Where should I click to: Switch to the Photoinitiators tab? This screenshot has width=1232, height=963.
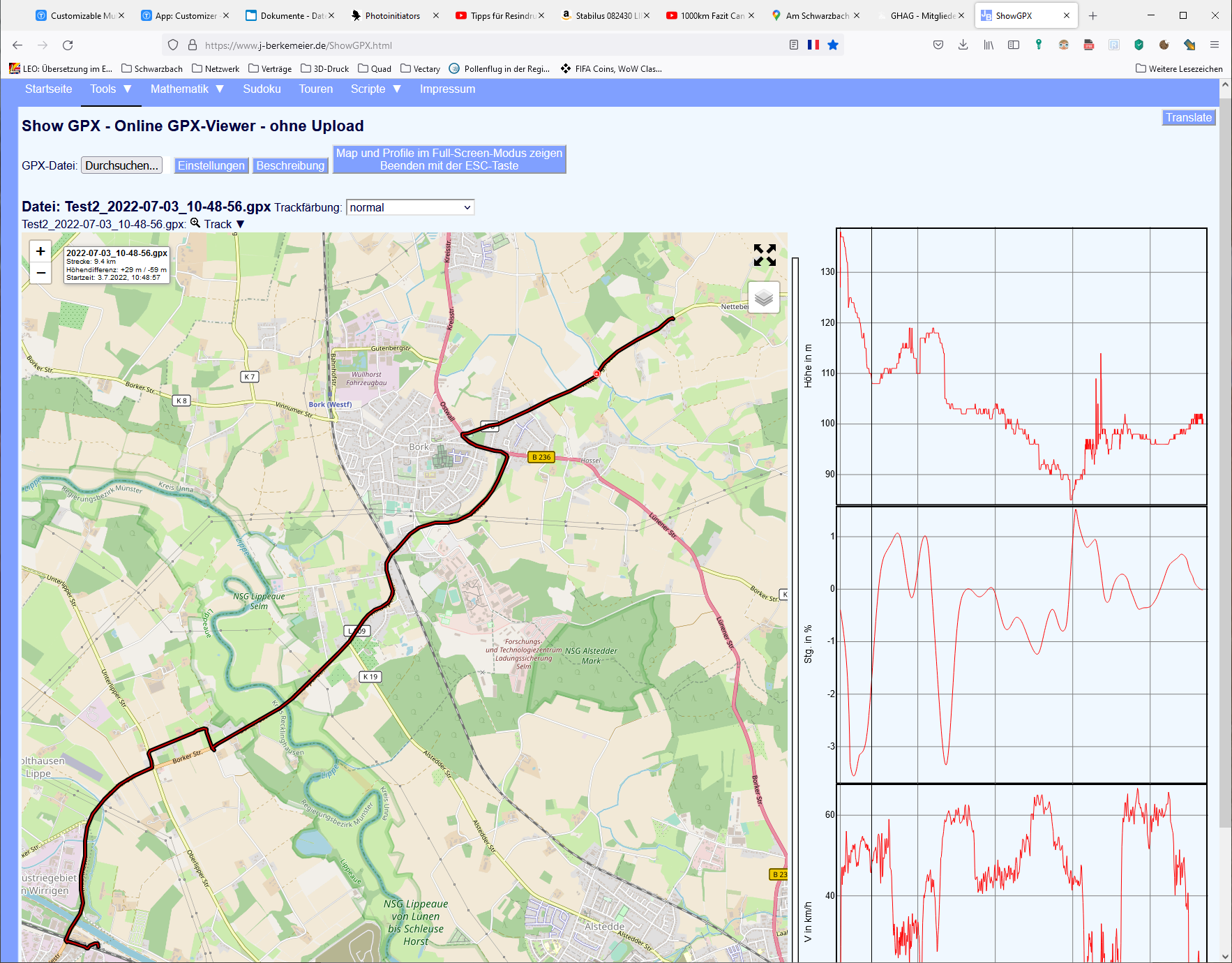click(392, 15)
